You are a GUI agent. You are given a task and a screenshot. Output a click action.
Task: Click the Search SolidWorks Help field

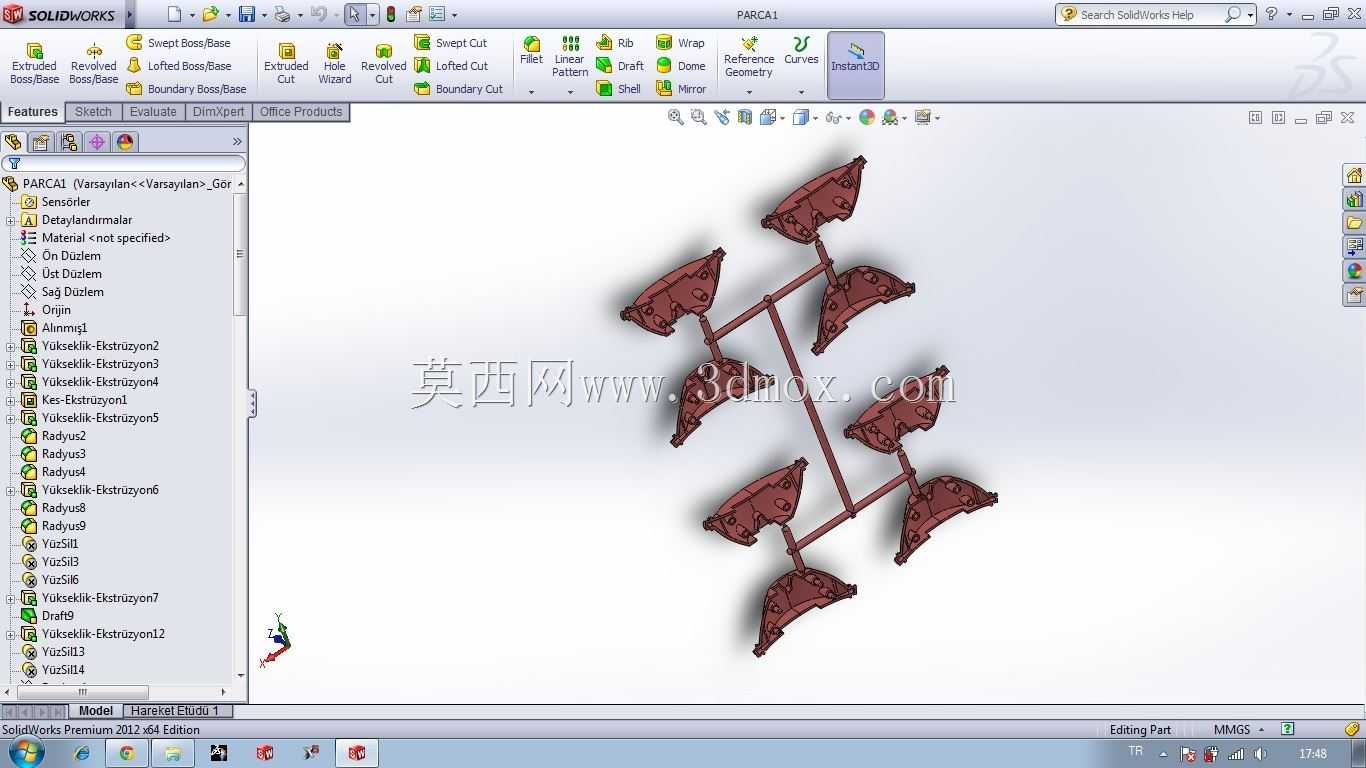coord(1150,15)
